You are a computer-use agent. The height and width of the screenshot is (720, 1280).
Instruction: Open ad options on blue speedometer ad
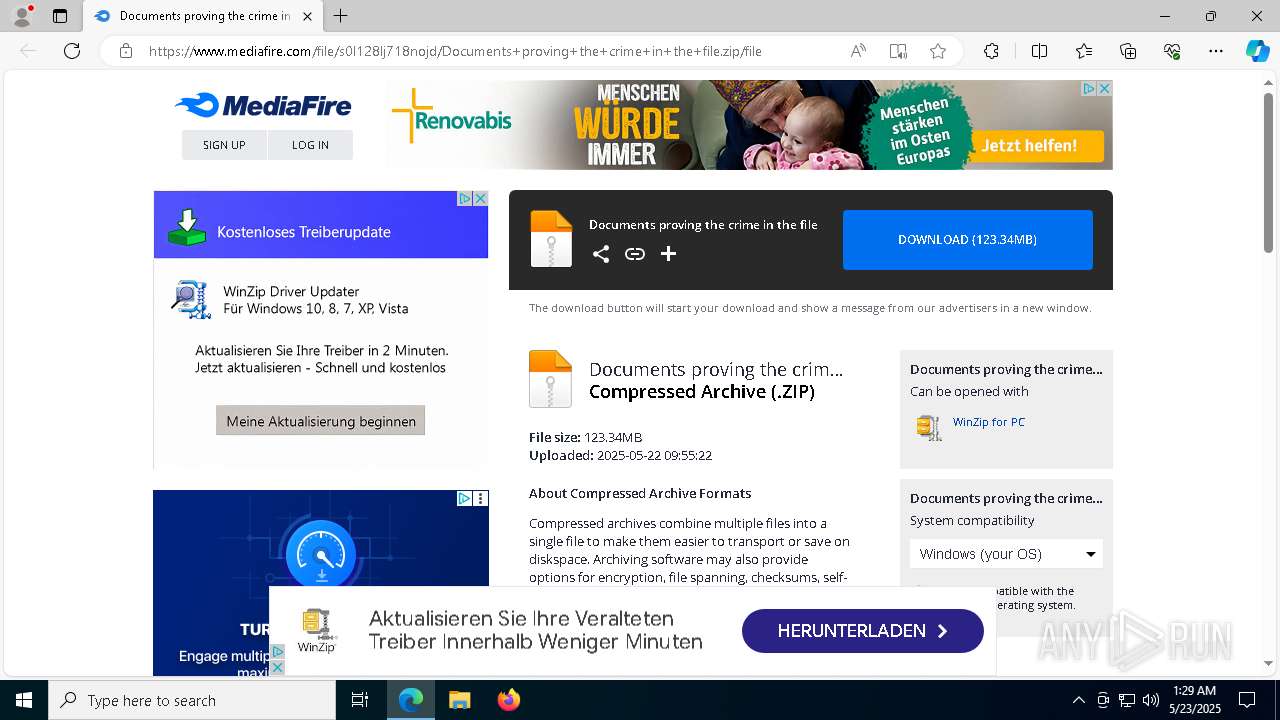click(x=480, y=498)
